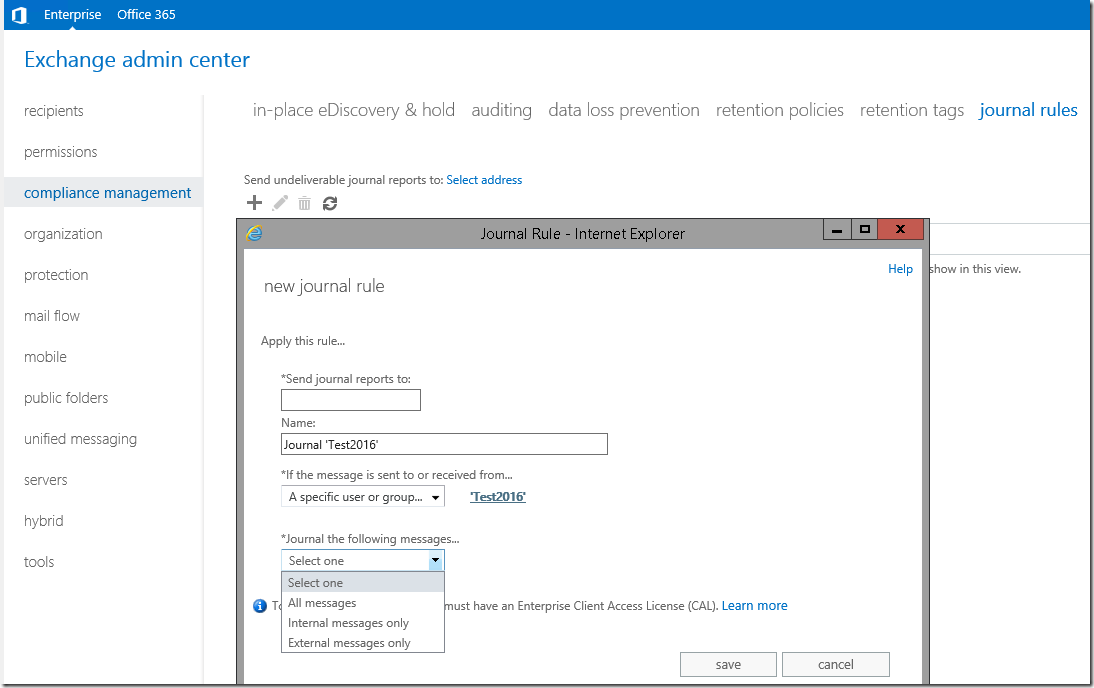
Task: Open unified messaging section
Action: point(80,439)
